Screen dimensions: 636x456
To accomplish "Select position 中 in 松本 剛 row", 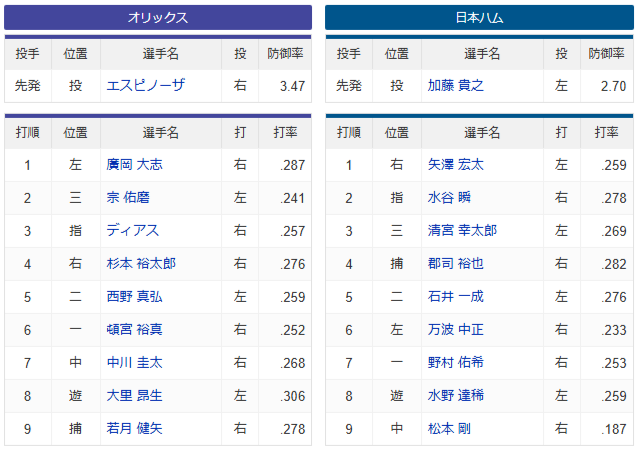I will 397,428.
